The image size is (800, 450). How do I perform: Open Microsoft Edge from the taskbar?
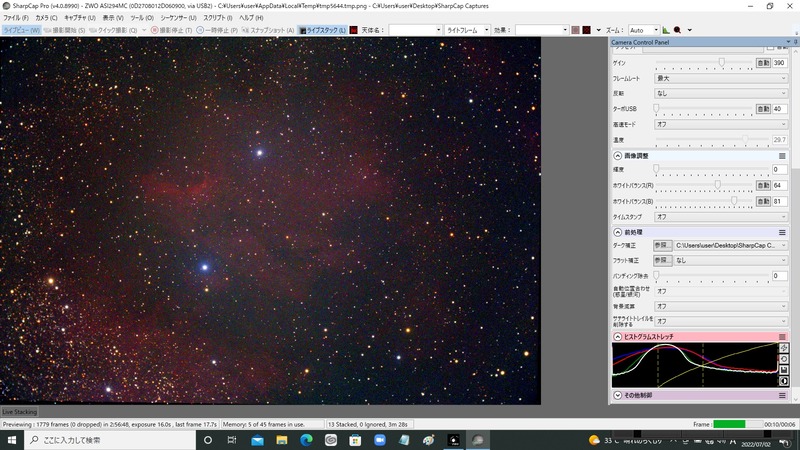click(306, 440)
